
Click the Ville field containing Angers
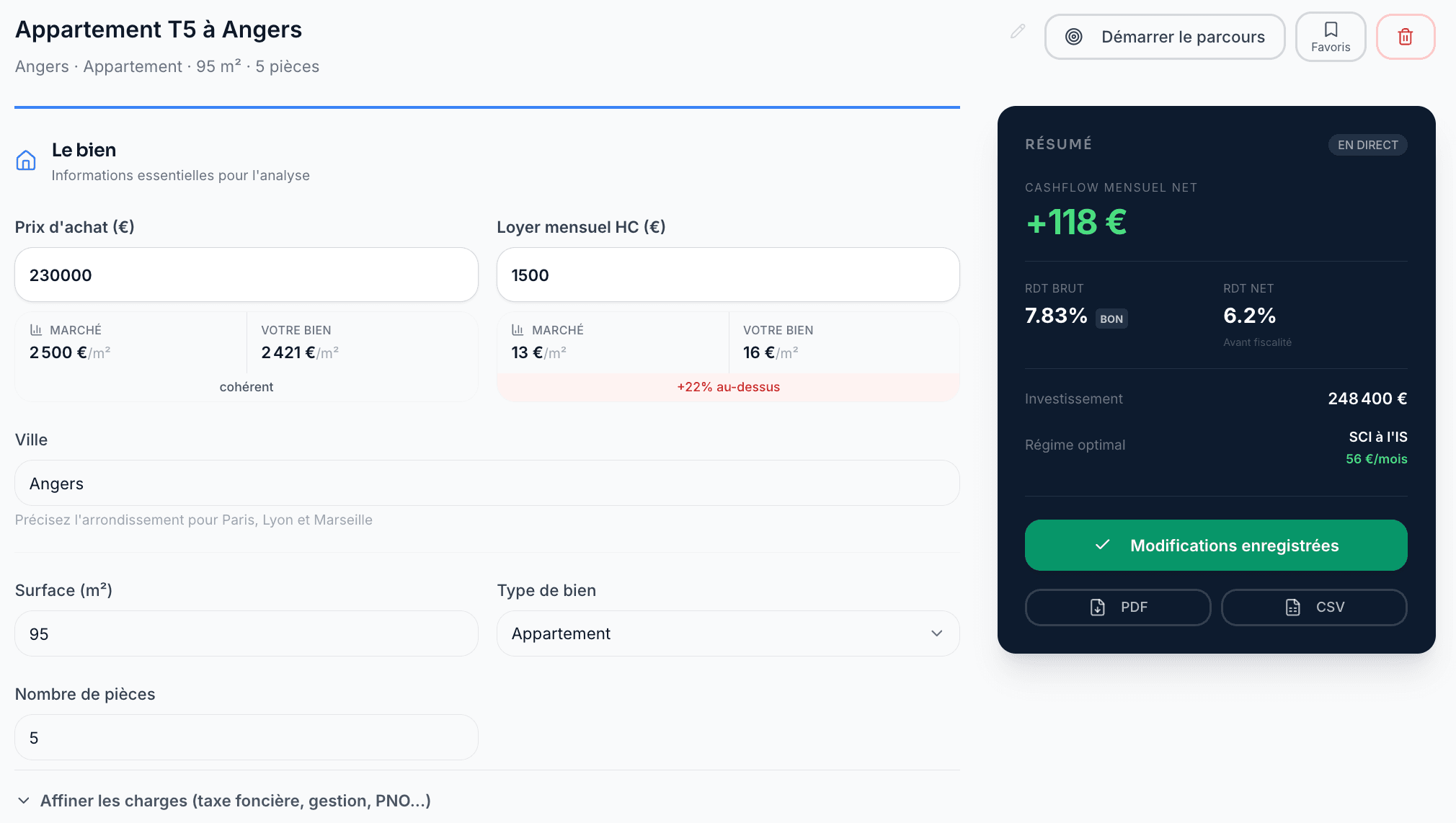coord(487,484)
